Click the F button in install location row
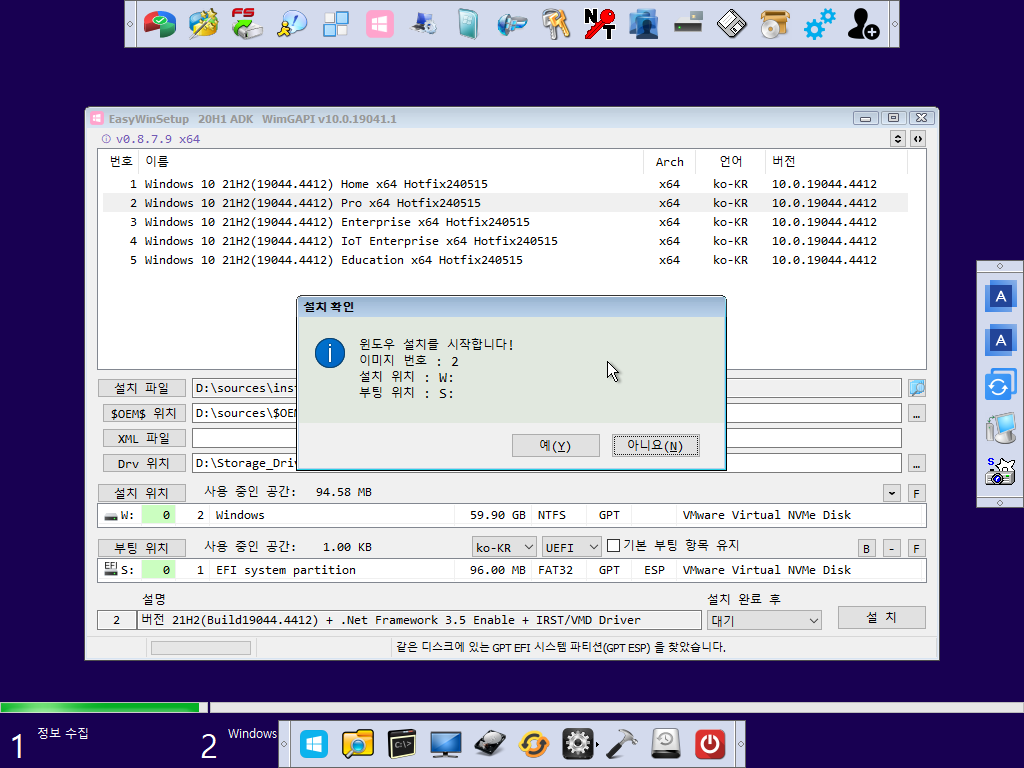 coord(916,494)
